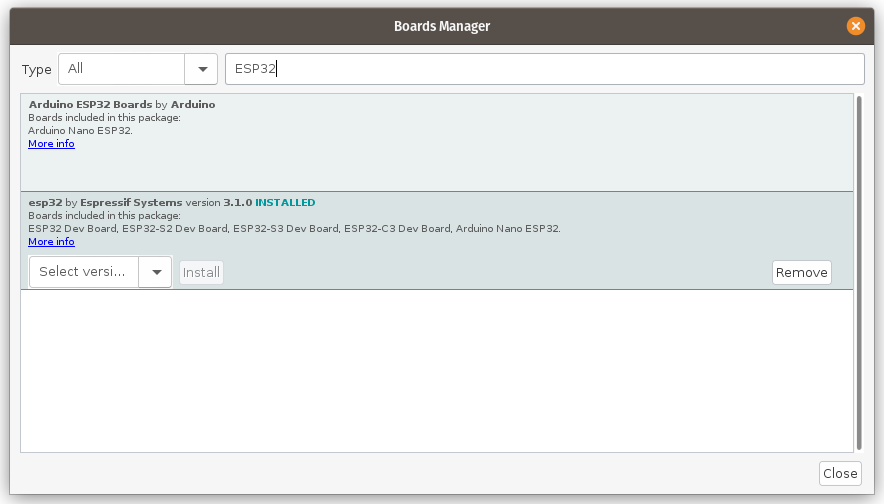Viewport: 884px width, 504px height.
Task: Click the Boards Manager title bar
Action: (x=440, y=26)
